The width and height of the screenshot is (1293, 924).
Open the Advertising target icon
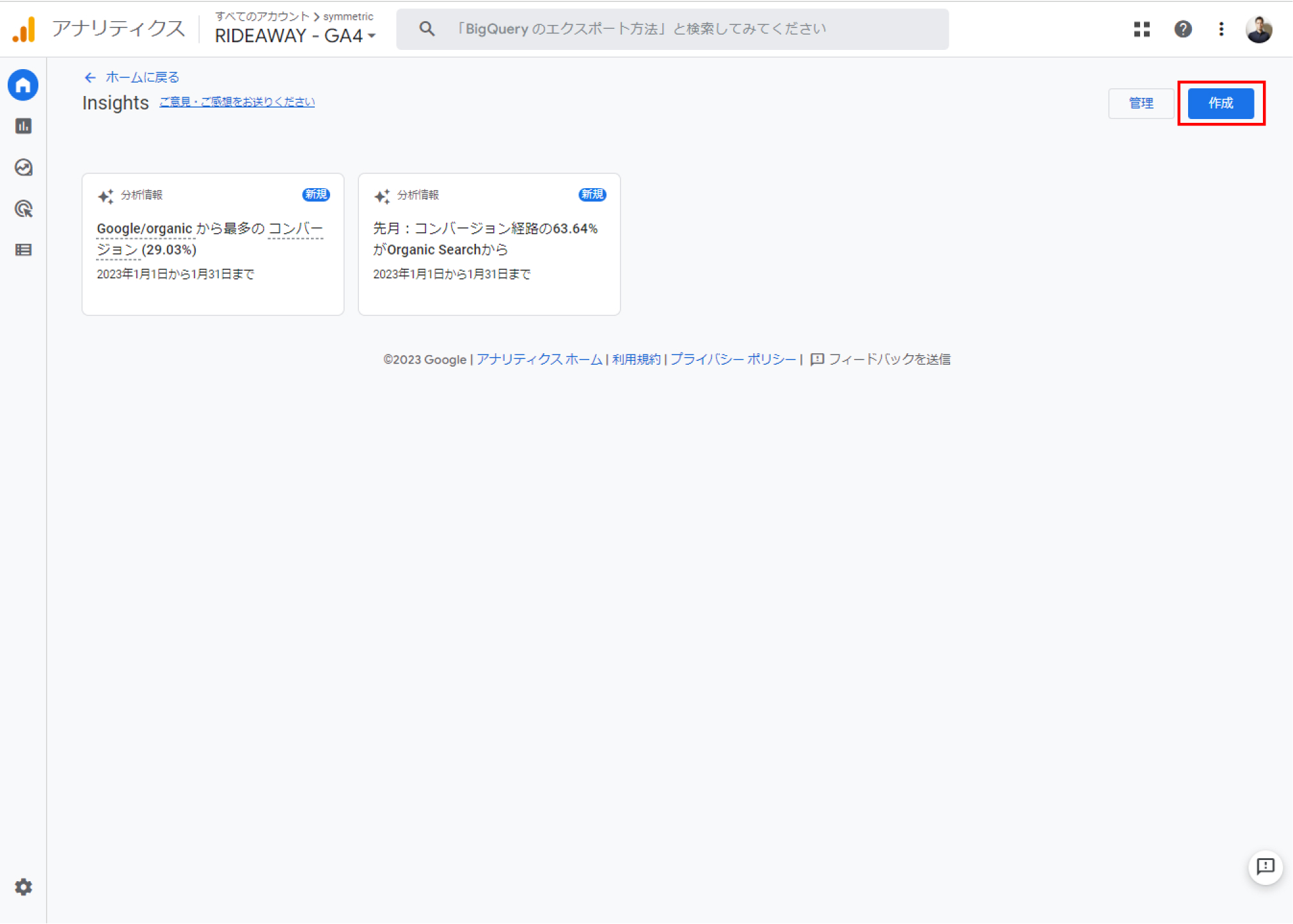point(23,209)
